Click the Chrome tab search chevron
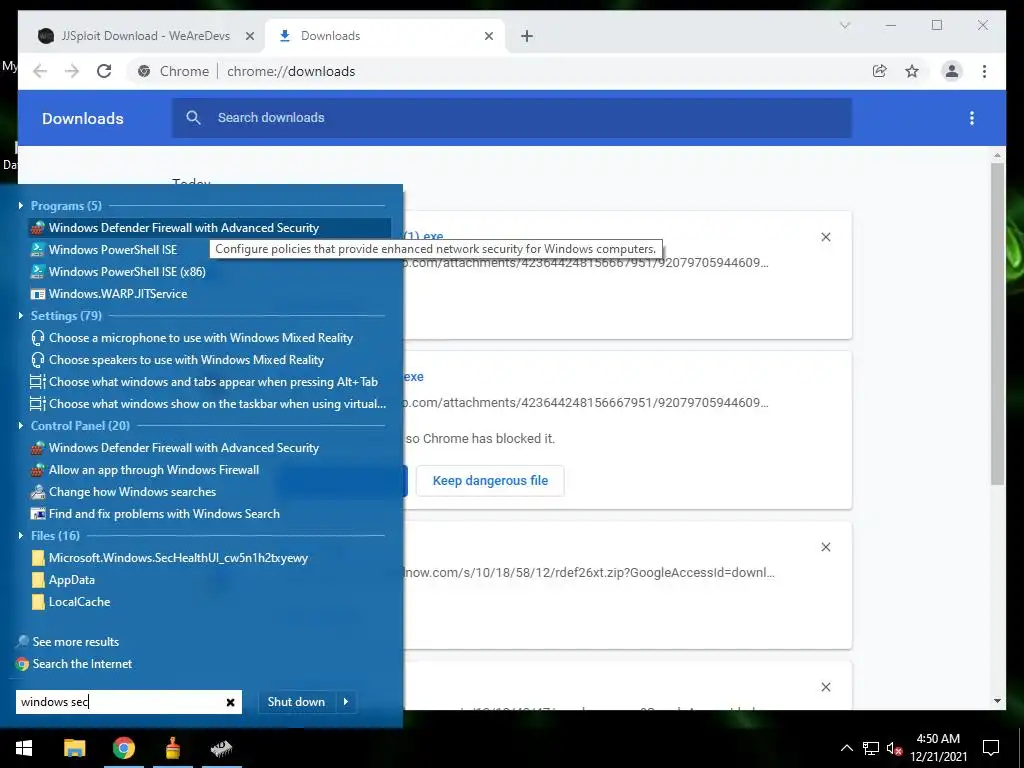 click(x=844, y=25)
